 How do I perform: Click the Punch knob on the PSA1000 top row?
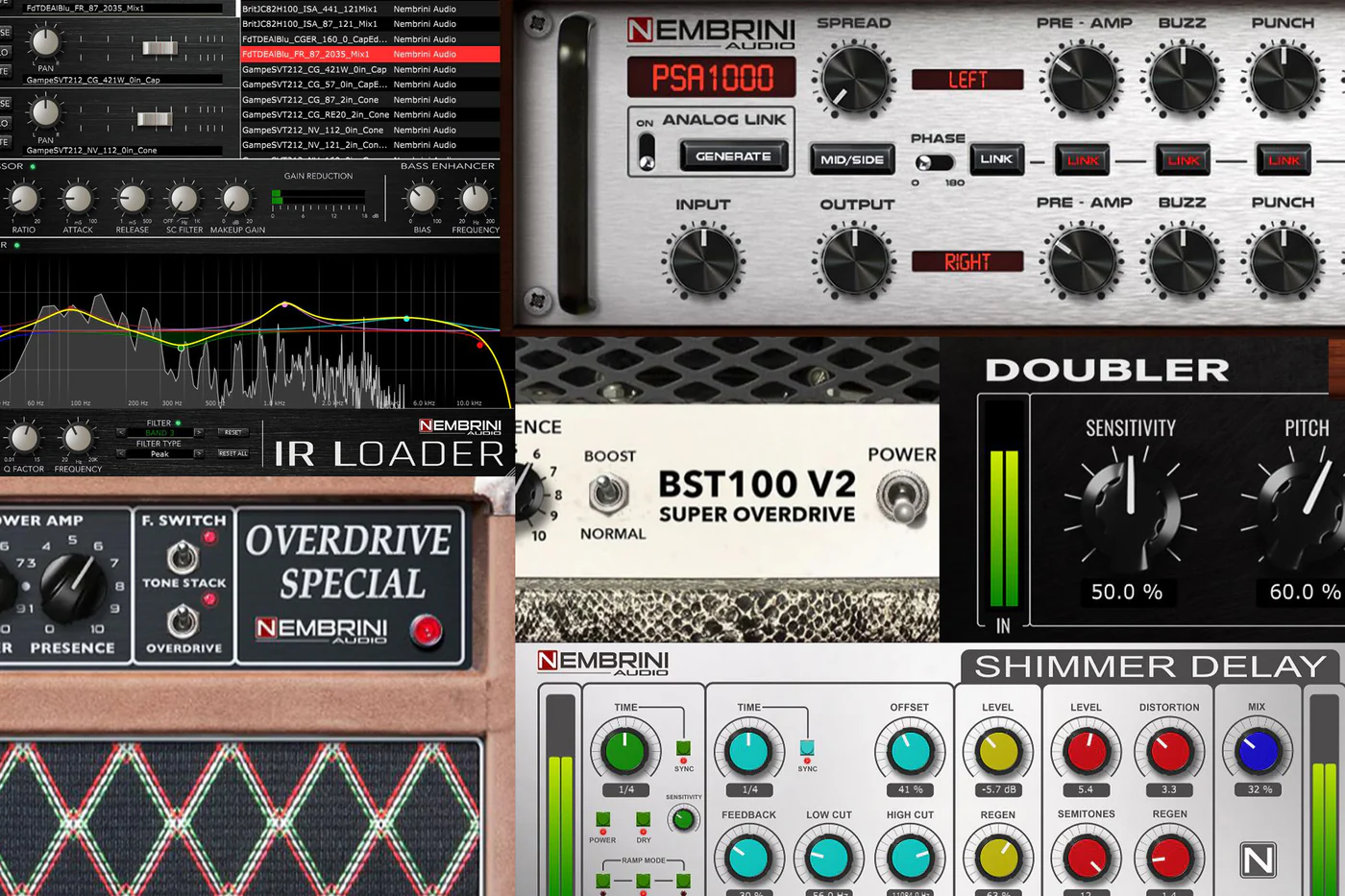[x=1282, y=79]
